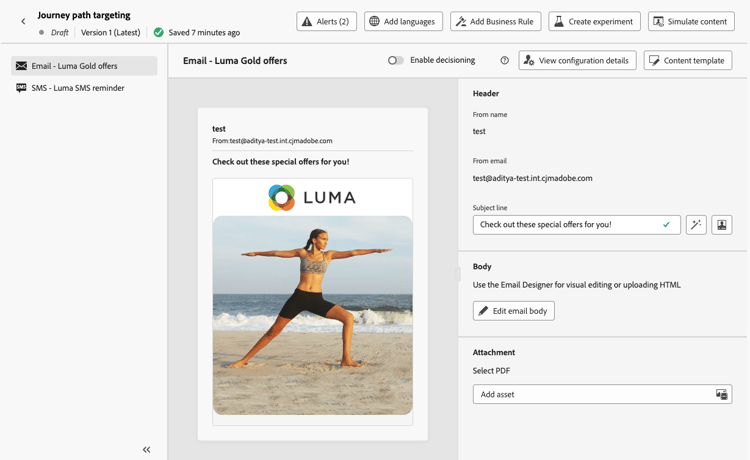
Task: Click the warning triangle icon in Alerts
Action: (x=308, y=22)
